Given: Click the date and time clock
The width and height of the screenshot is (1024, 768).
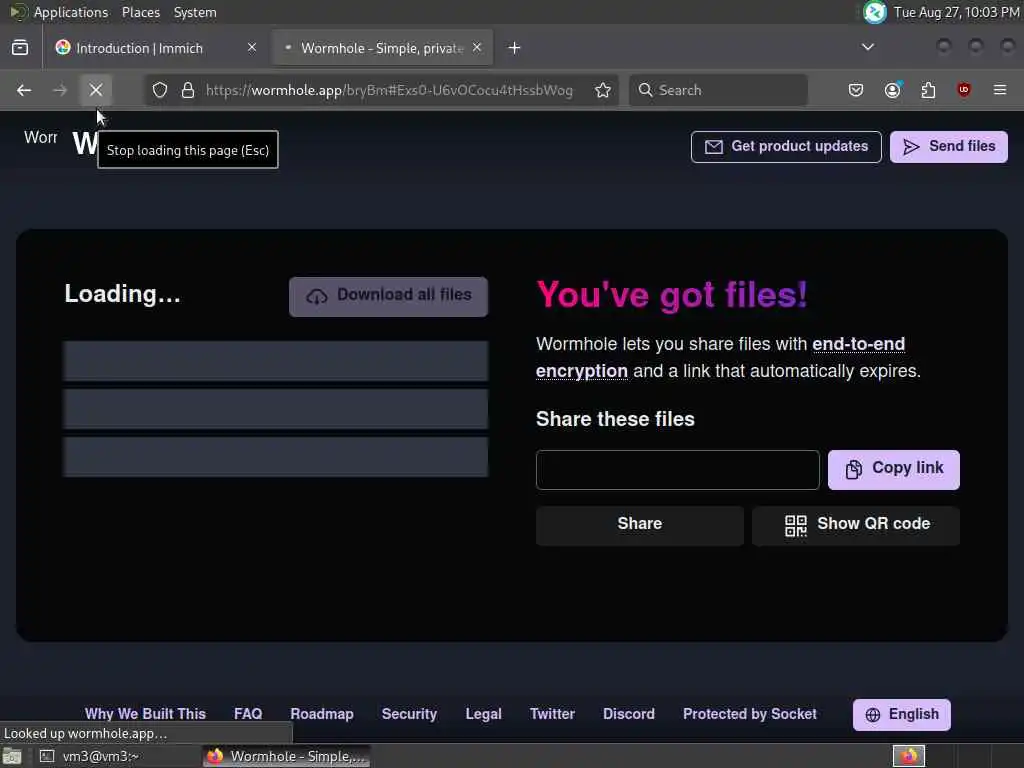Looking at the screenshot, I should [957, 12].
